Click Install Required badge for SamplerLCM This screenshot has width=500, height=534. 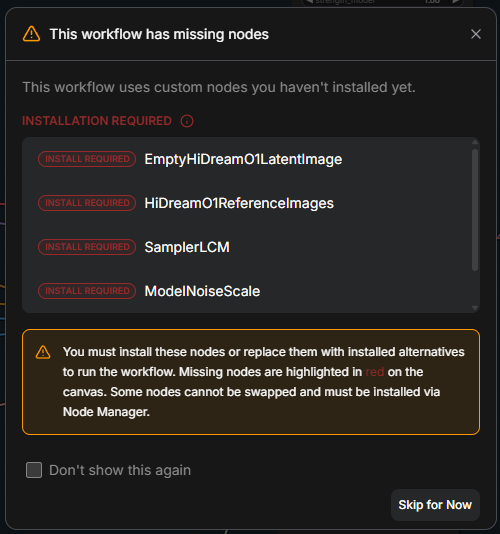[x=87, y=247]
